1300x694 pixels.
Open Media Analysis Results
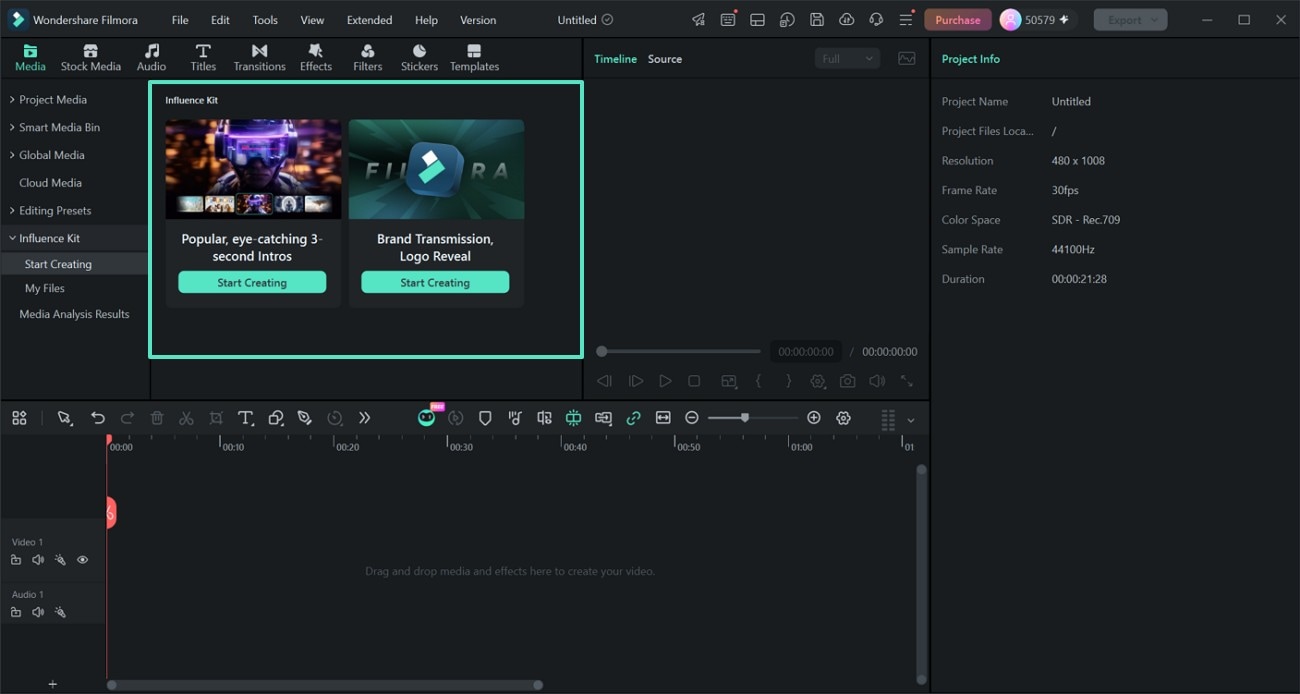74,314
